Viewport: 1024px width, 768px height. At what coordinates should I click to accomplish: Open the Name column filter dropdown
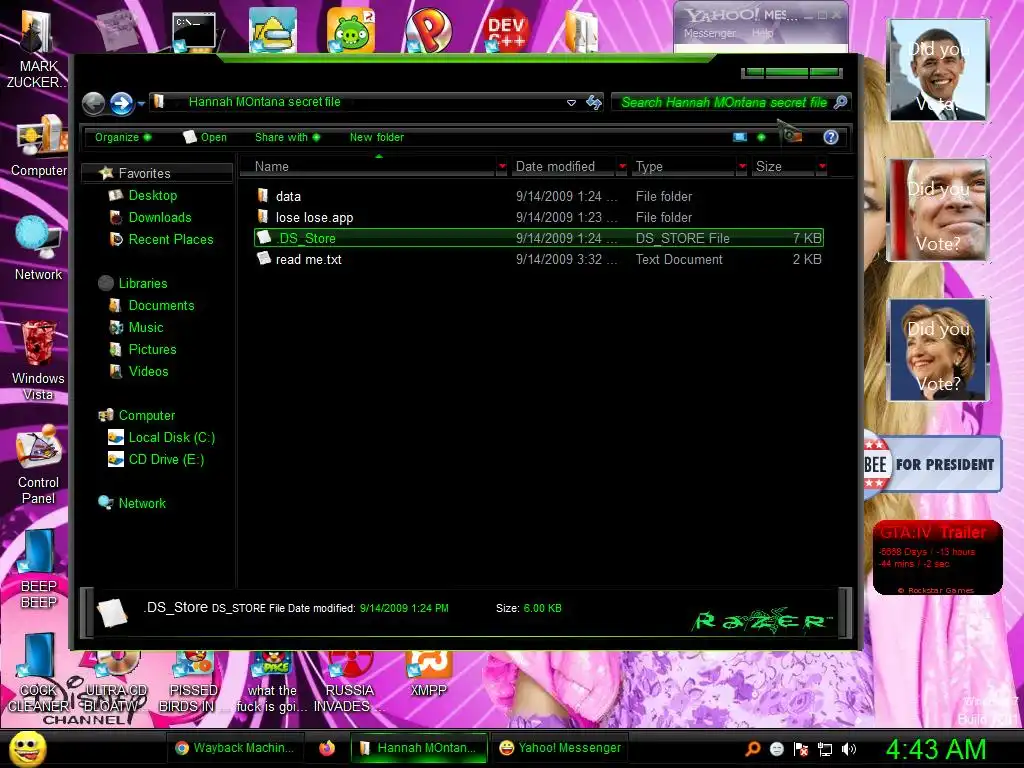tap(502, 167)
